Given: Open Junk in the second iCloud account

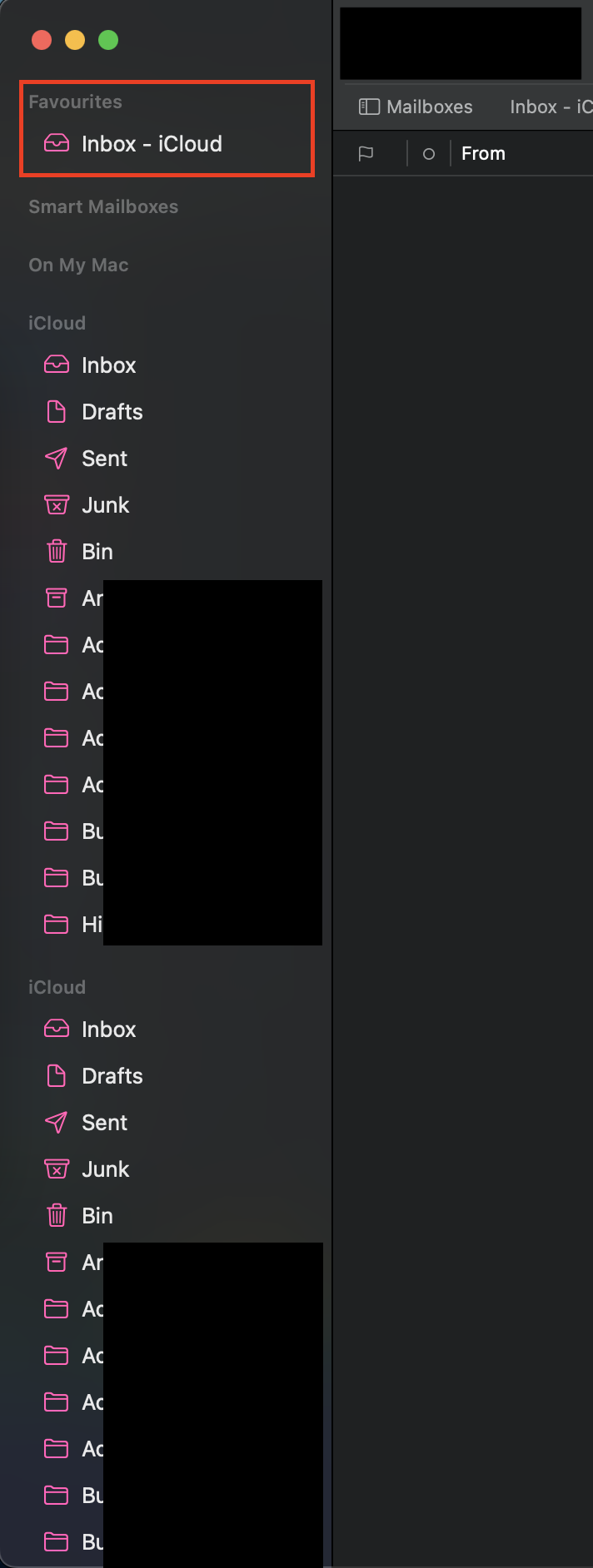Looking at the screenshot, I should tap(105, 1169).
